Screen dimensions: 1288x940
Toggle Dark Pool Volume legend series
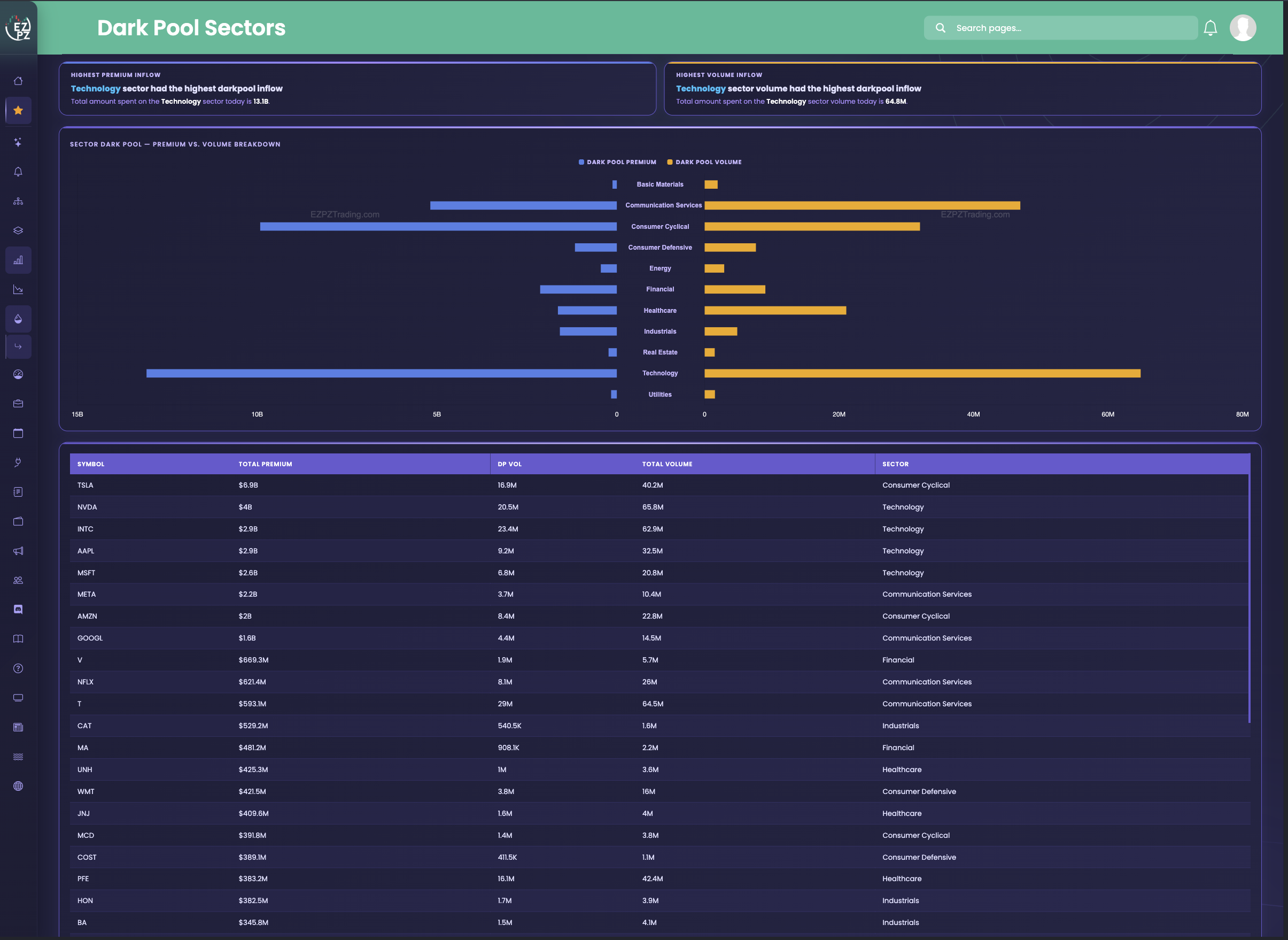point(704,162)
